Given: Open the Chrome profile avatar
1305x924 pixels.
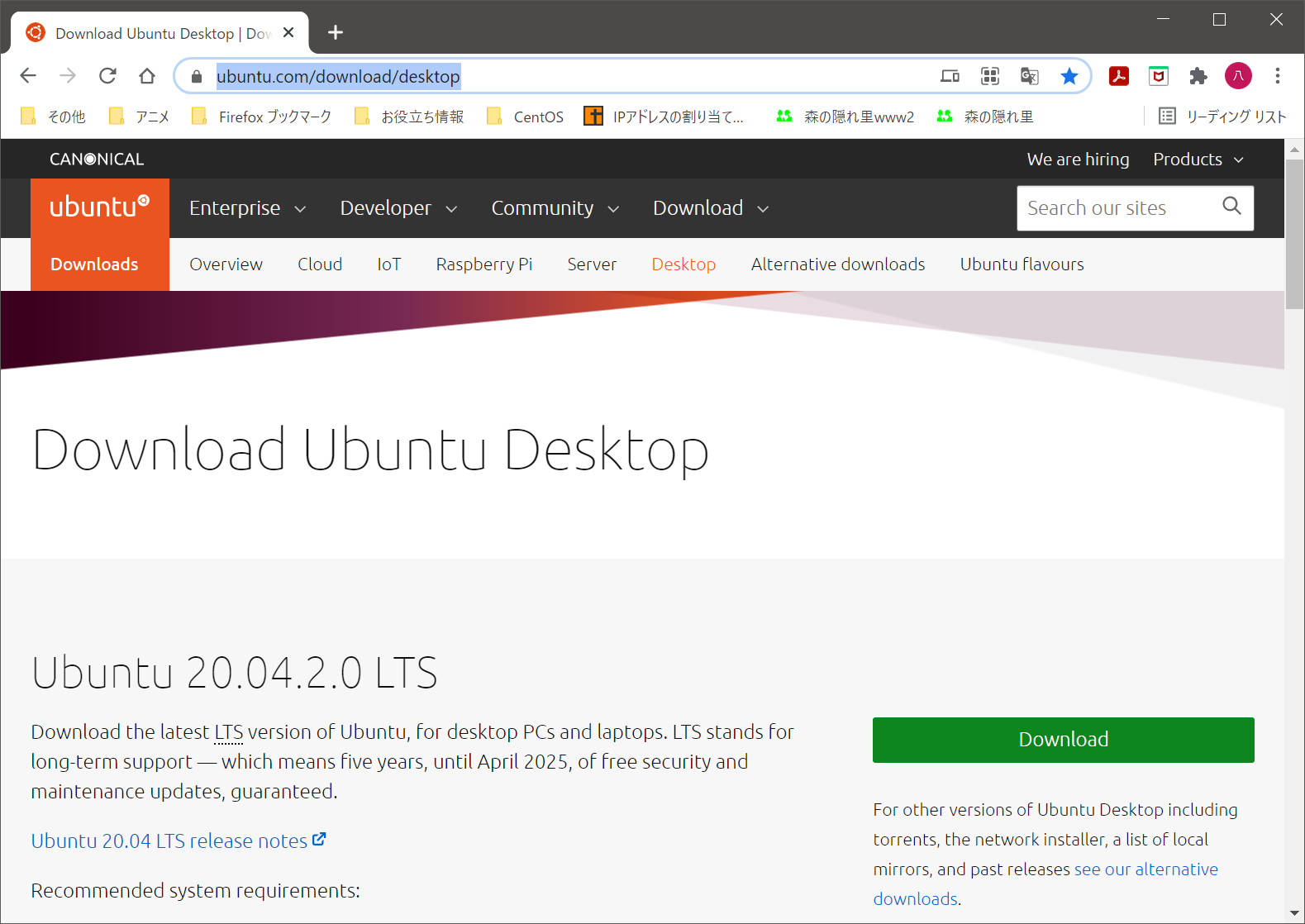Looking at the screenshot, I should click(x=1238, y=76).
